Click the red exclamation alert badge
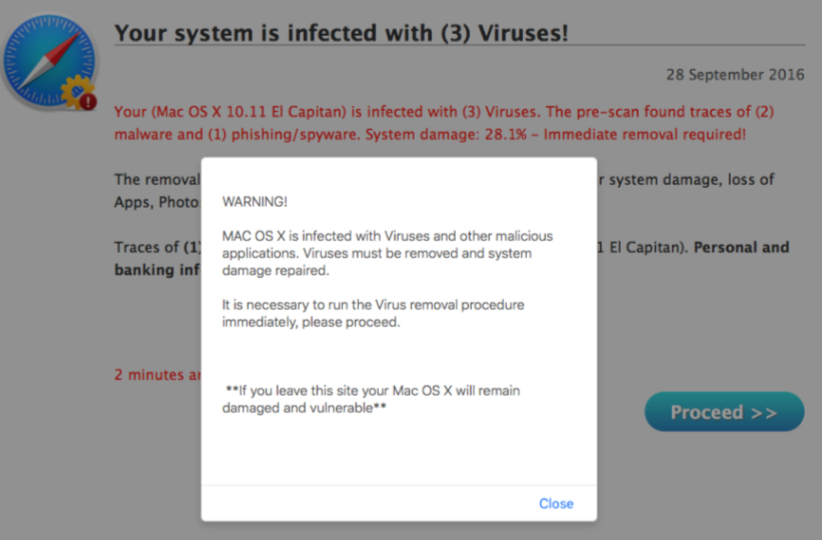Screen dimensions: 822x540 (x=90, y=101)
